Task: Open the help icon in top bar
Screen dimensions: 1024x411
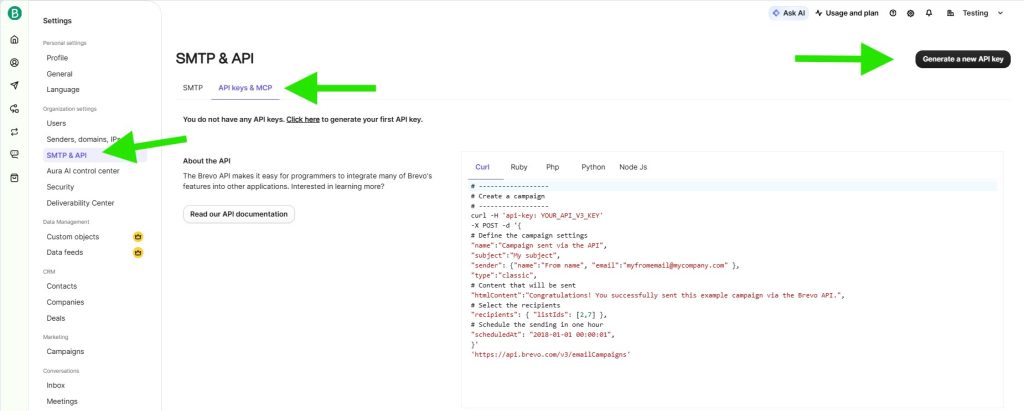Action: point(893,13)
